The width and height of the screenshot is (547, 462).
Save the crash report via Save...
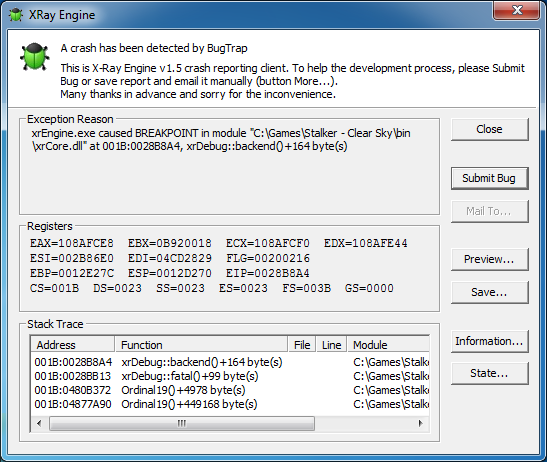(x=489, y=292)
